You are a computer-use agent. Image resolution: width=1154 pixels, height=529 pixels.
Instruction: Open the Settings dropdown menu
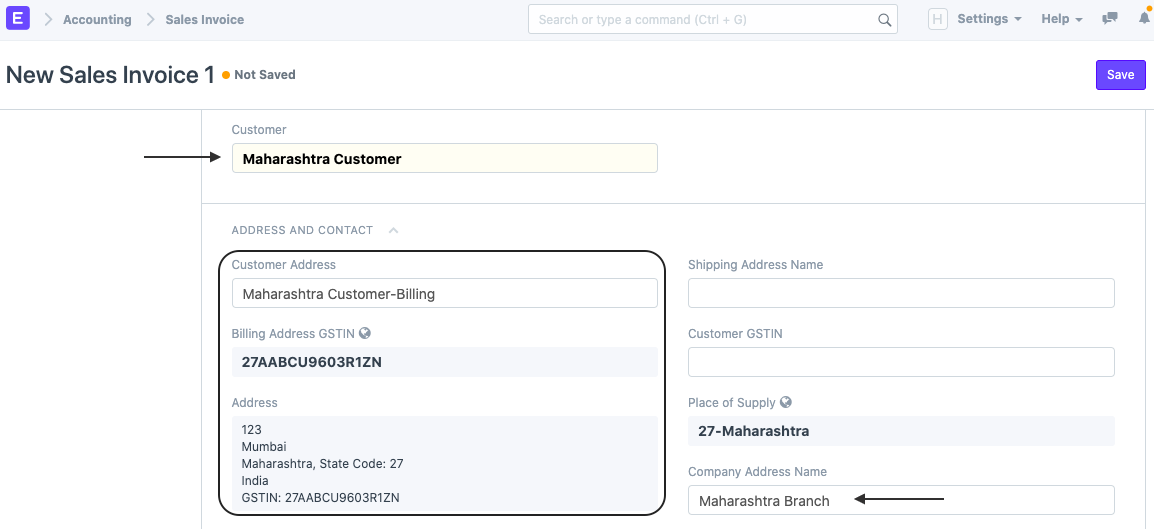tap(989, 19)
